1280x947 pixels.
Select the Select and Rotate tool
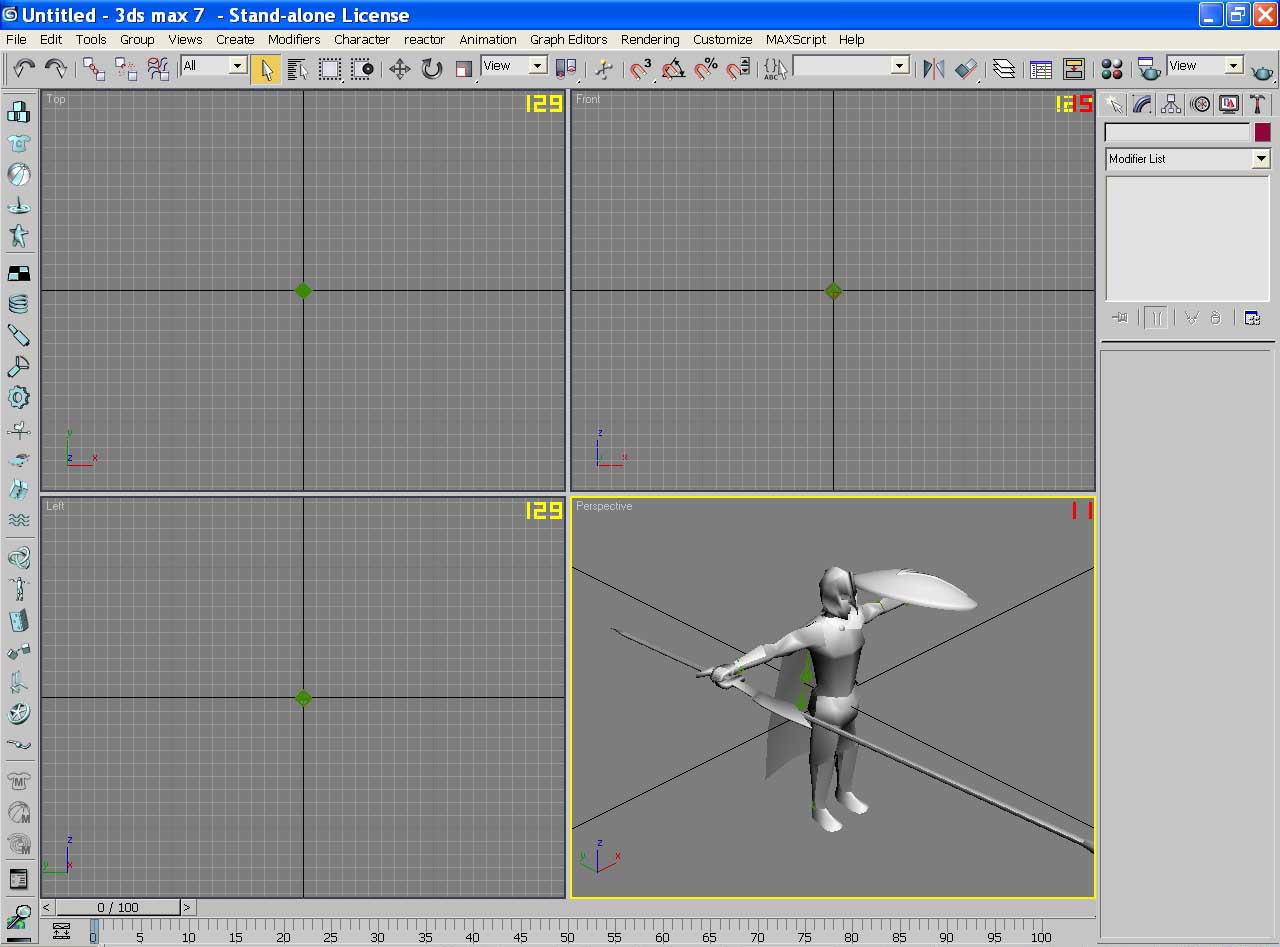[x=432, y=68]
